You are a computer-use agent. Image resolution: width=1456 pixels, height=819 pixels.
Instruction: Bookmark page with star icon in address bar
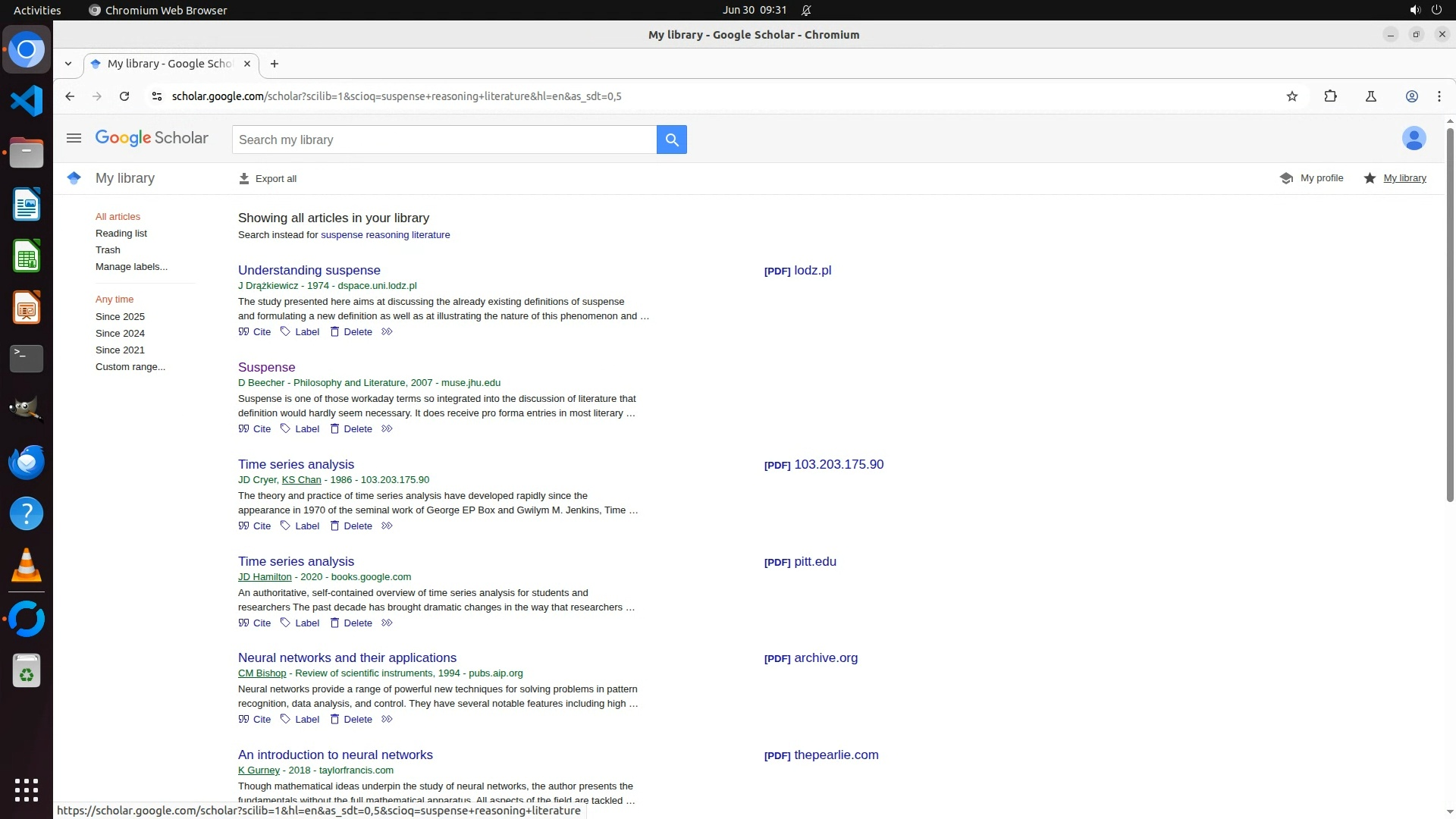click(1292, 96)
